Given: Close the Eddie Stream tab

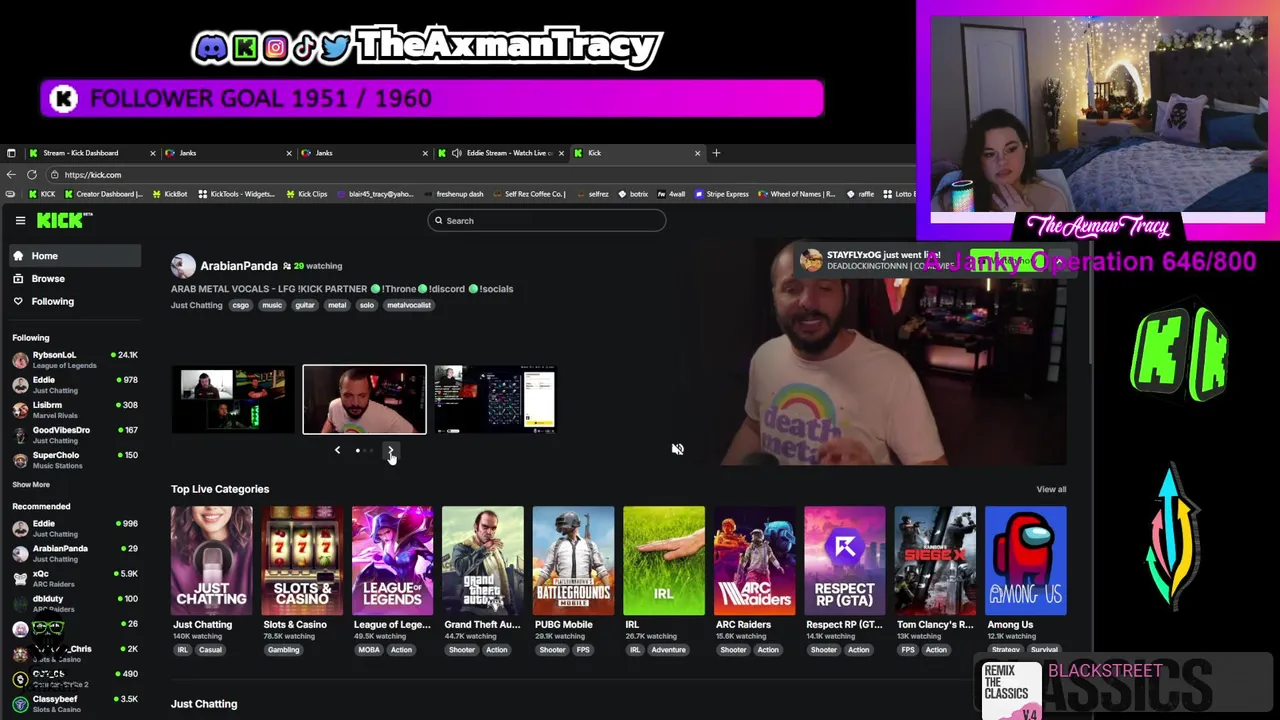Looking at the screenshot, I should click(x=561, y=153).
